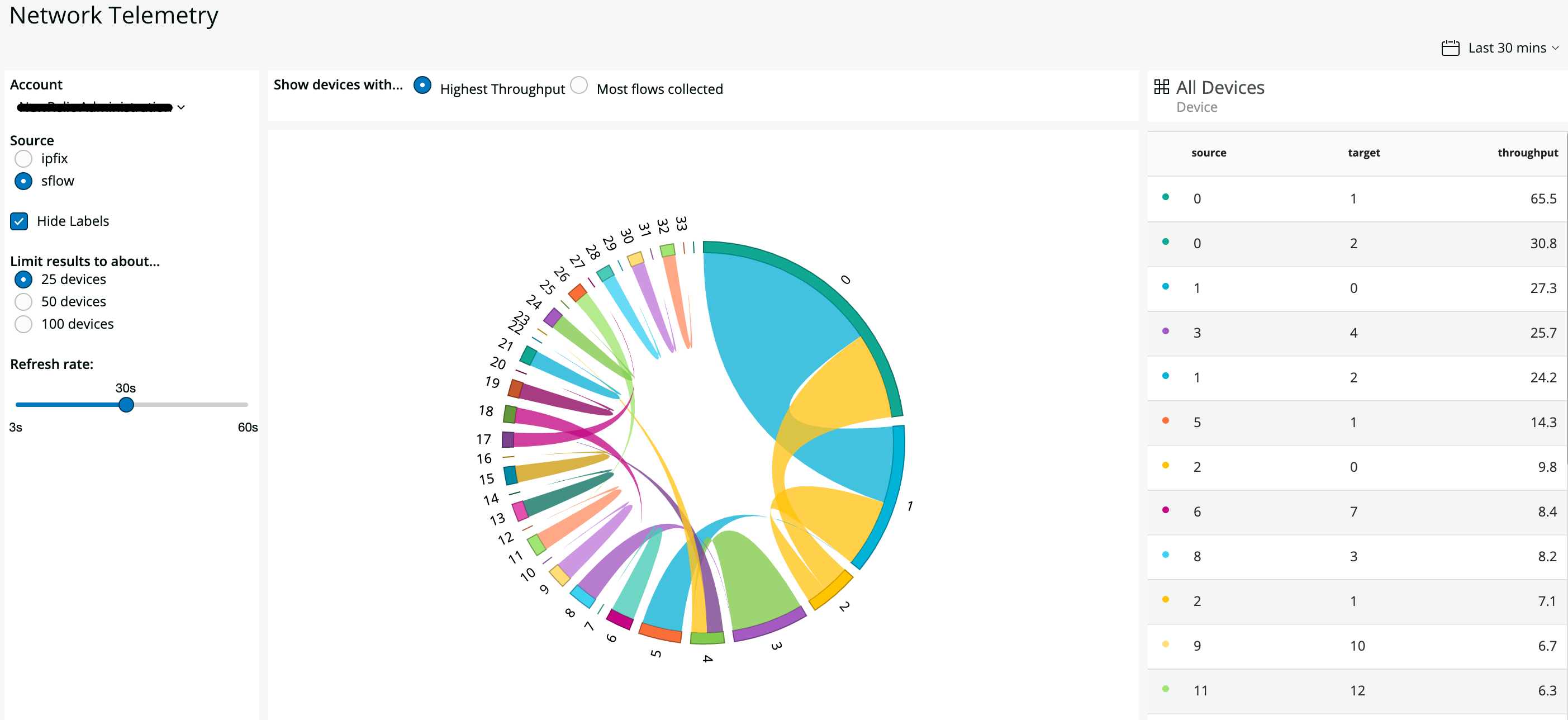This screenshot has height=720, width=1568.
Task: Click the magenta dot for source 6 row
Action: click(x=1165, y=510)
